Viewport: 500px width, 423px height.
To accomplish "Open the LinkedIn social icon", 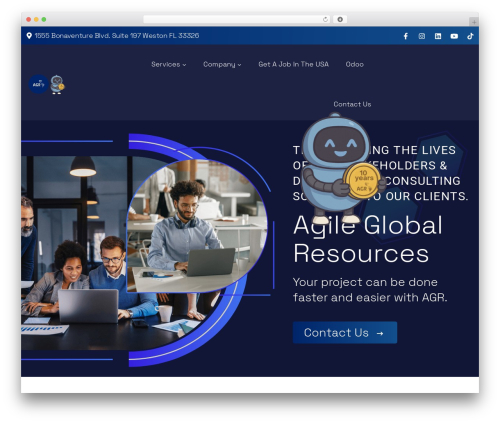I will point(438,36).
